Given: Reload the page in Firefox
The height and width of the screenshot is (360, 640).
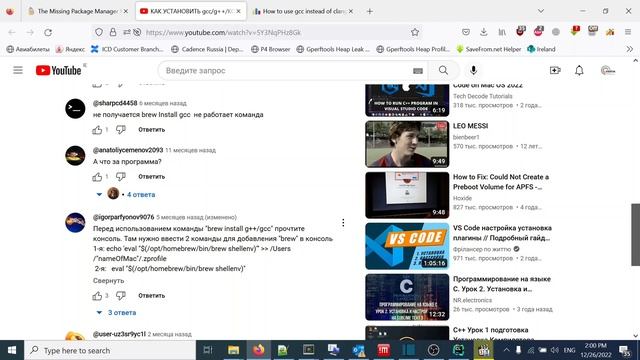Looking at the screenshot, I should click(x=48, y=32).
